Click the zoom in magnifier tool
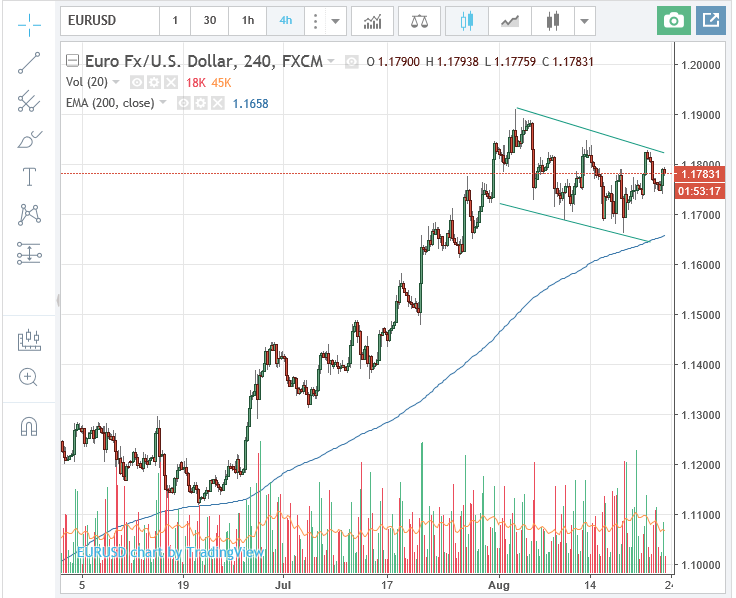This screenshot has width=736, height=598. point(29,377)
